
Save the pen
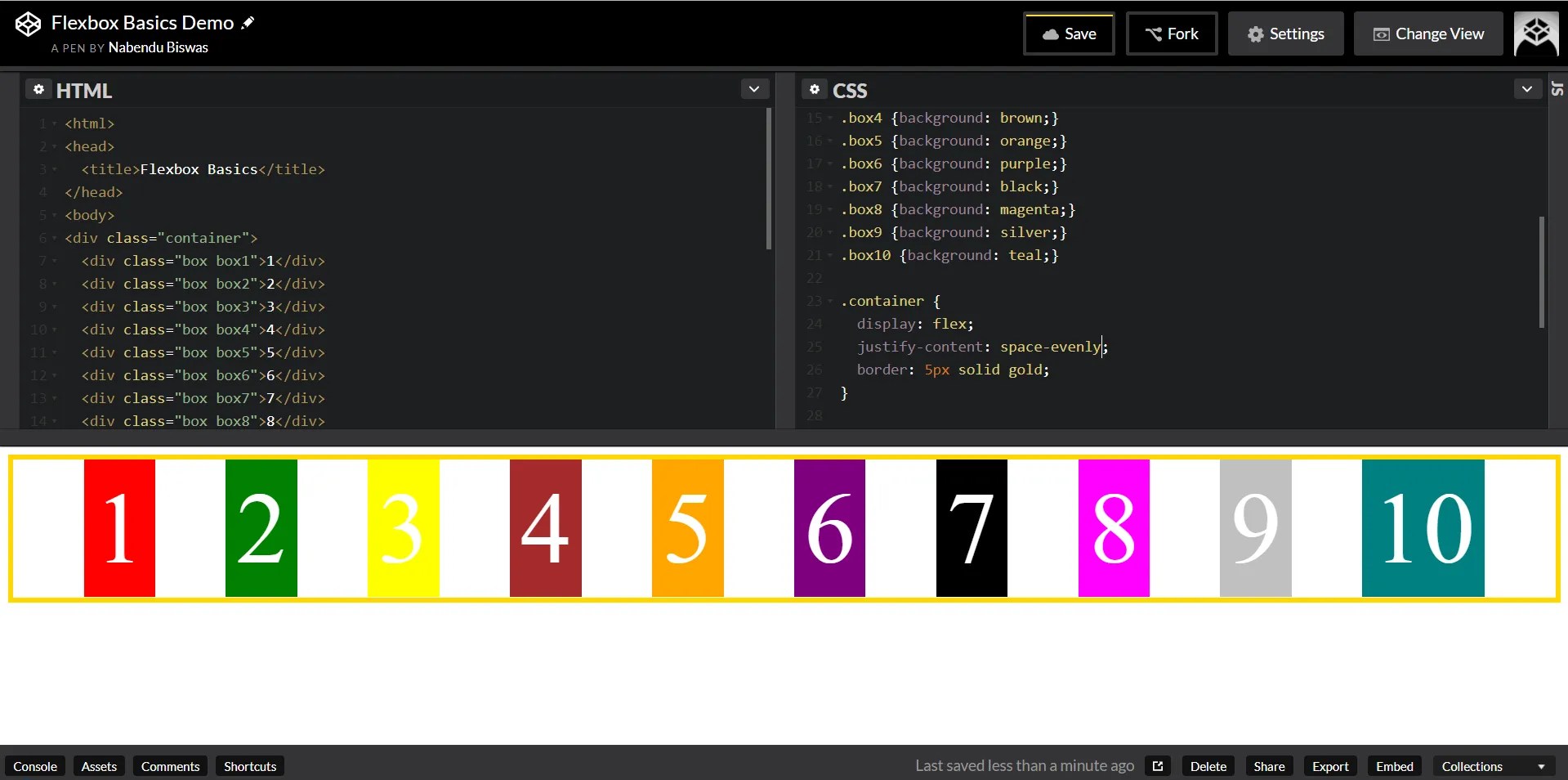tap(1068, 34)
